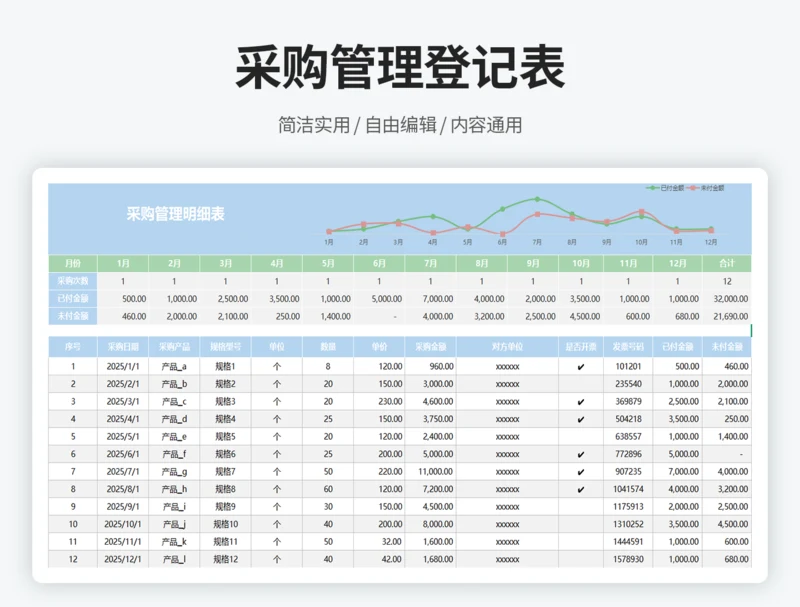Select the 对方单位 column header
The width and height of the screenshot is (800, 607).
pos(507,347)
